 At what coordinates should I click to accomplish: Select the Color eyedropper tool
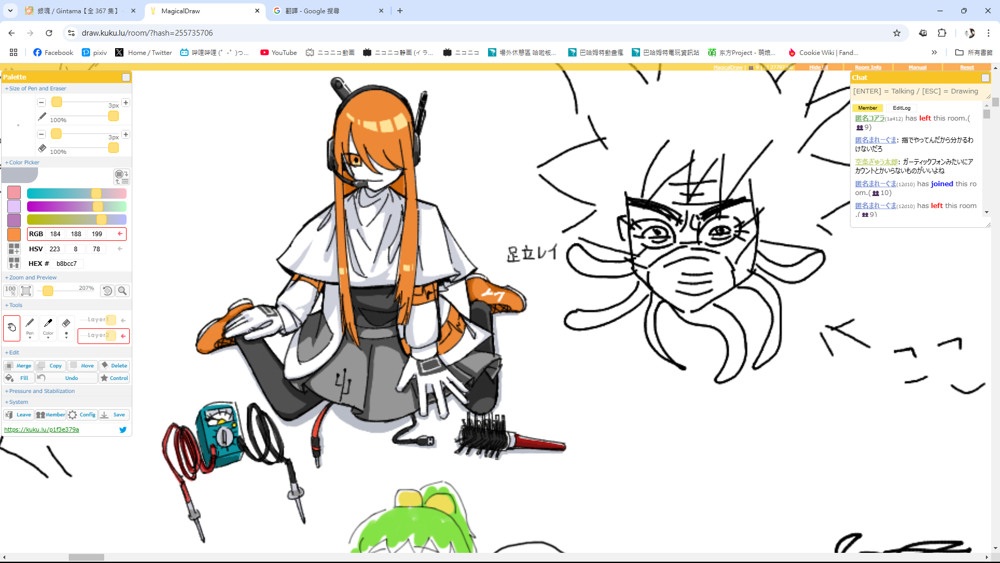pos(48,327)
